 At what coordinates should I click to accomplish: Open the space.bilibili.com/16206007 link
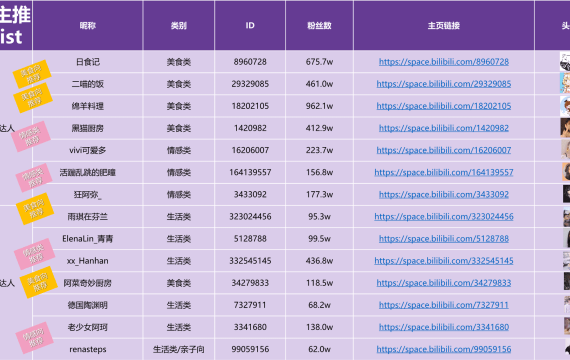tap(443, 150)
